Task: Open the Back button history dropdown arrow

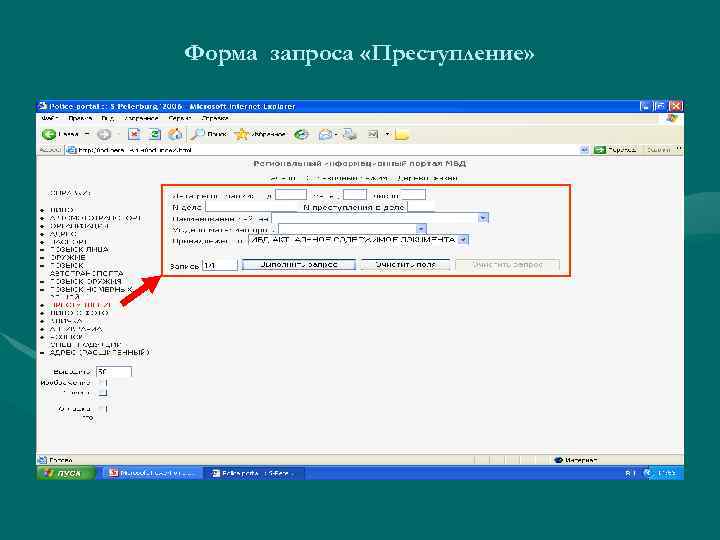Action: (x=87, y=134)
